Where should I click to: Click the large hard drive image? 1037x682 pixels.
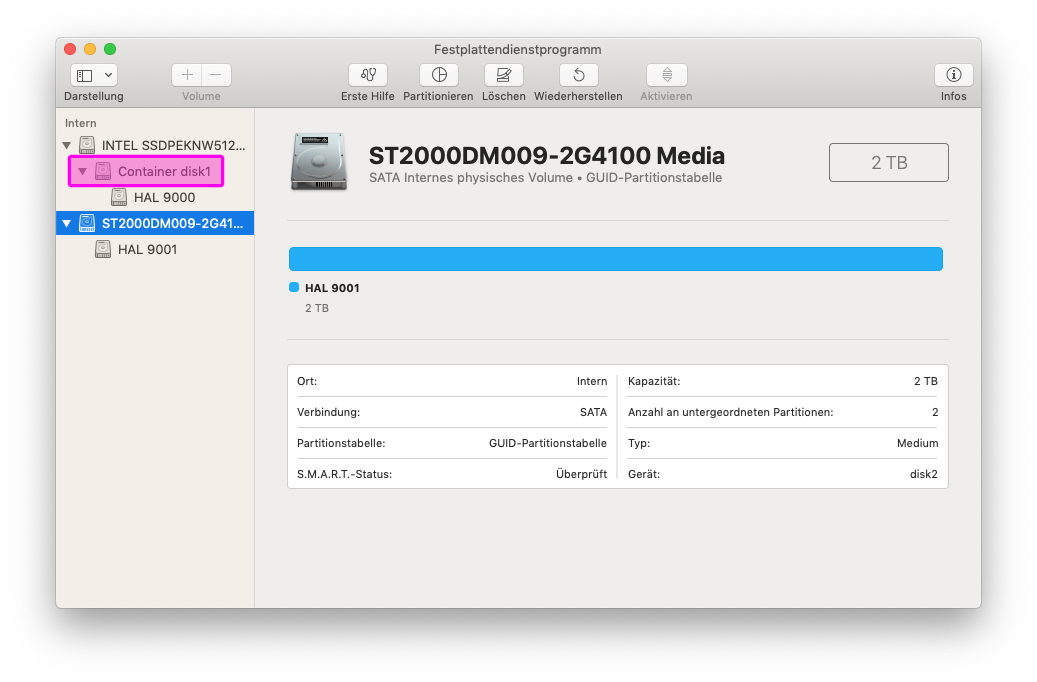pyautogui.click(x=319, y=162)
